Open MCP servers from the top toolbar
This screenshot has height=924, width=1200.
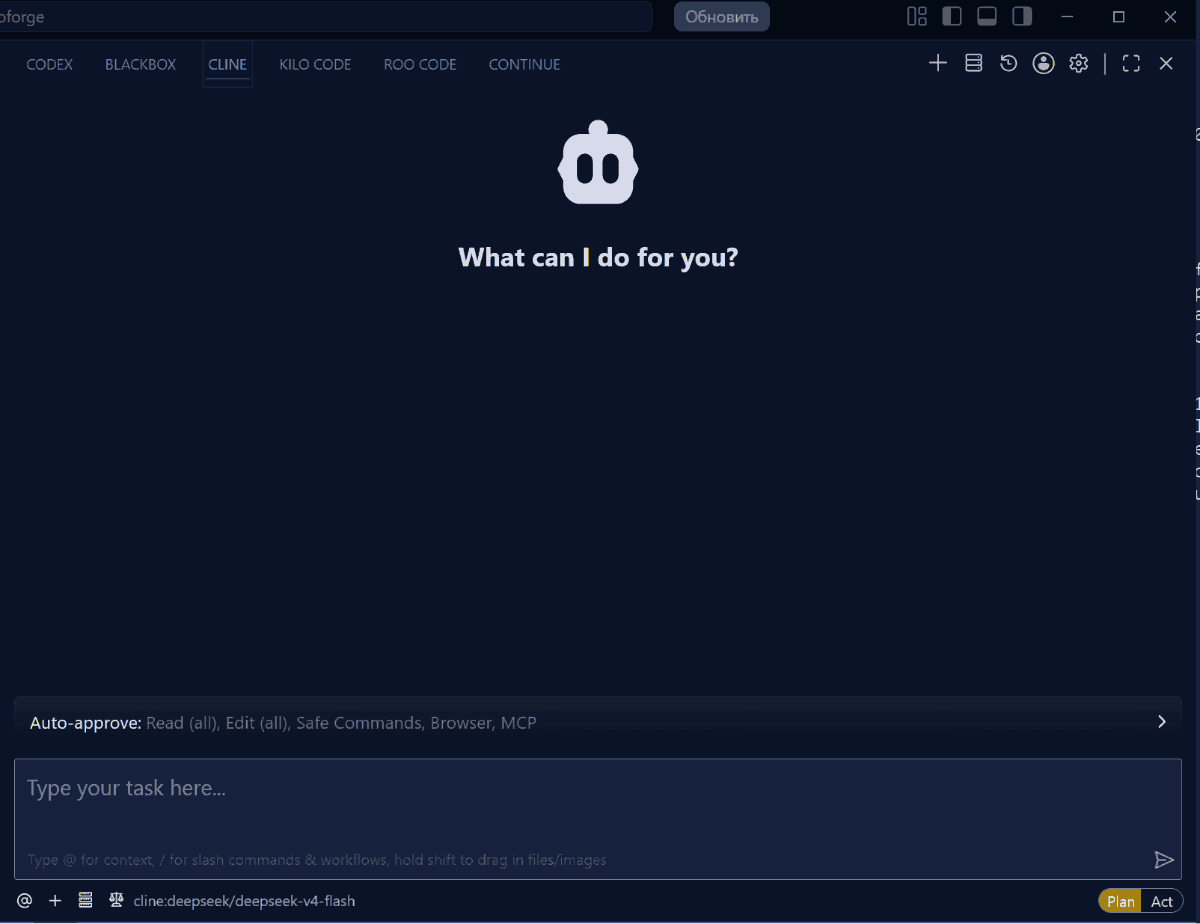pos(973,63)
